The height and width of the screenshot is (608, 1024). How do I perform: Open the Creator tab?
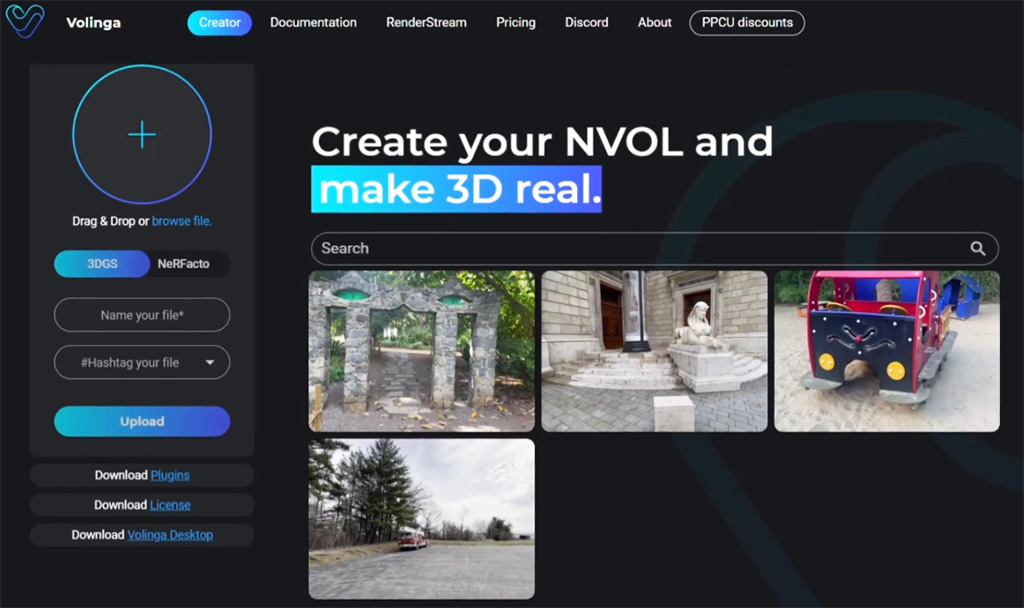[219, 23]
